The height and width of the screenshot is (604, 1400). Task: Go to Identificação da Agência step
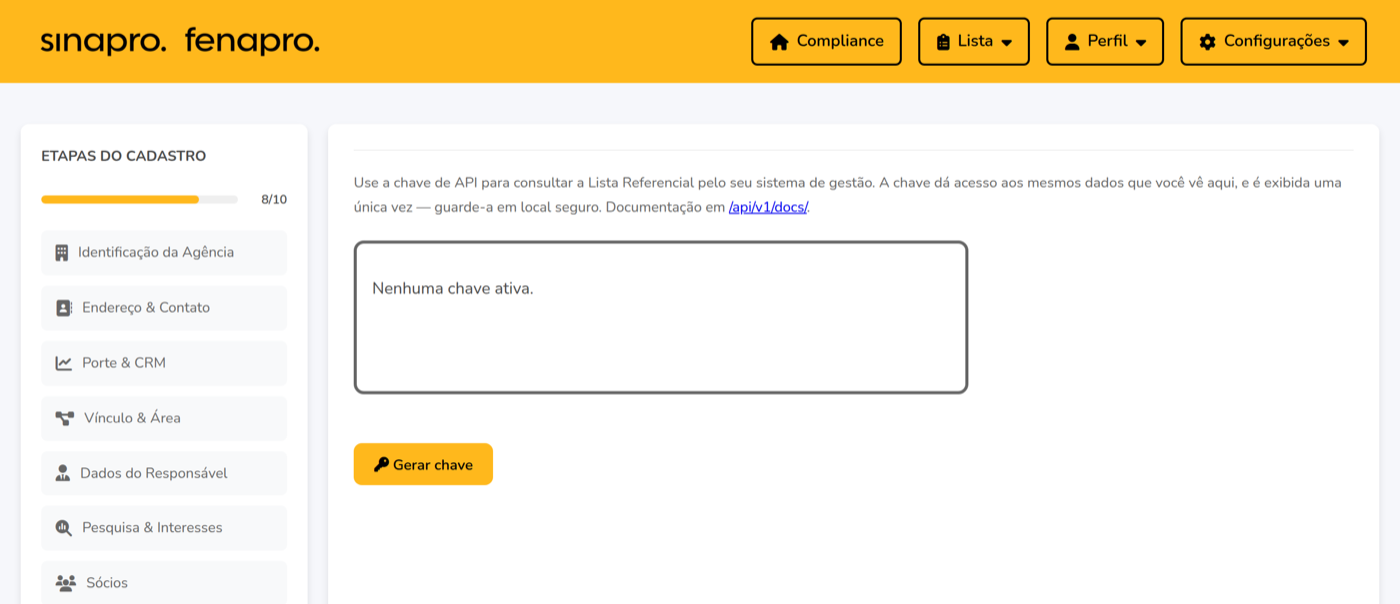(164, 253)
